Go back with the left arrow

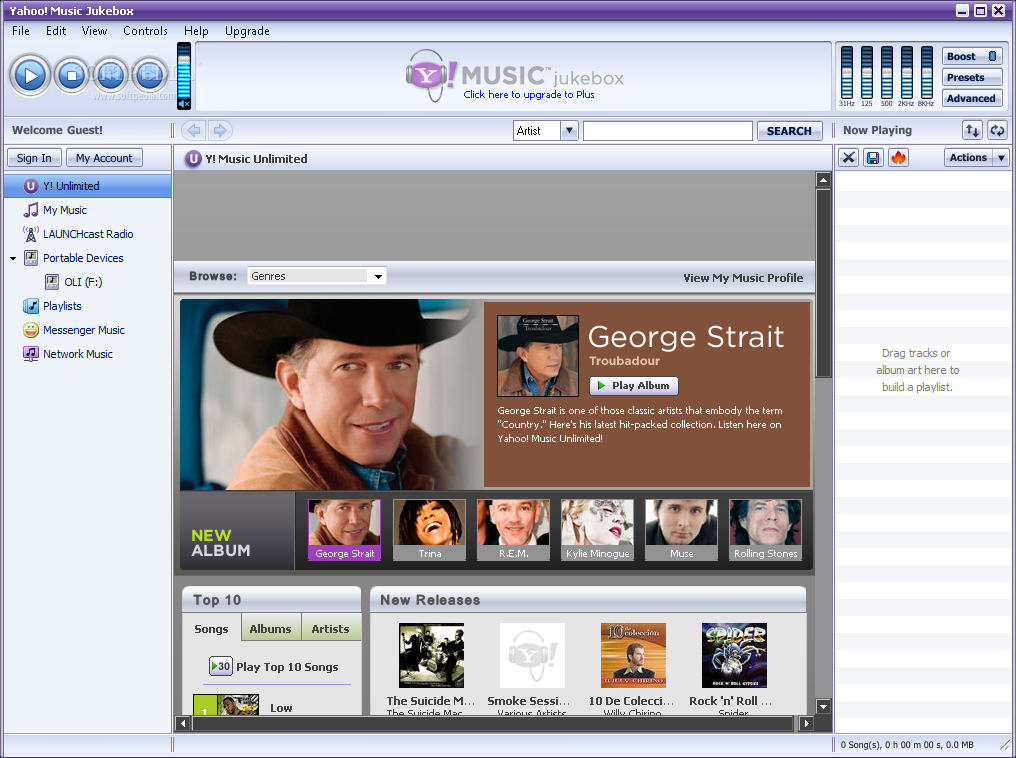(193, 130)
